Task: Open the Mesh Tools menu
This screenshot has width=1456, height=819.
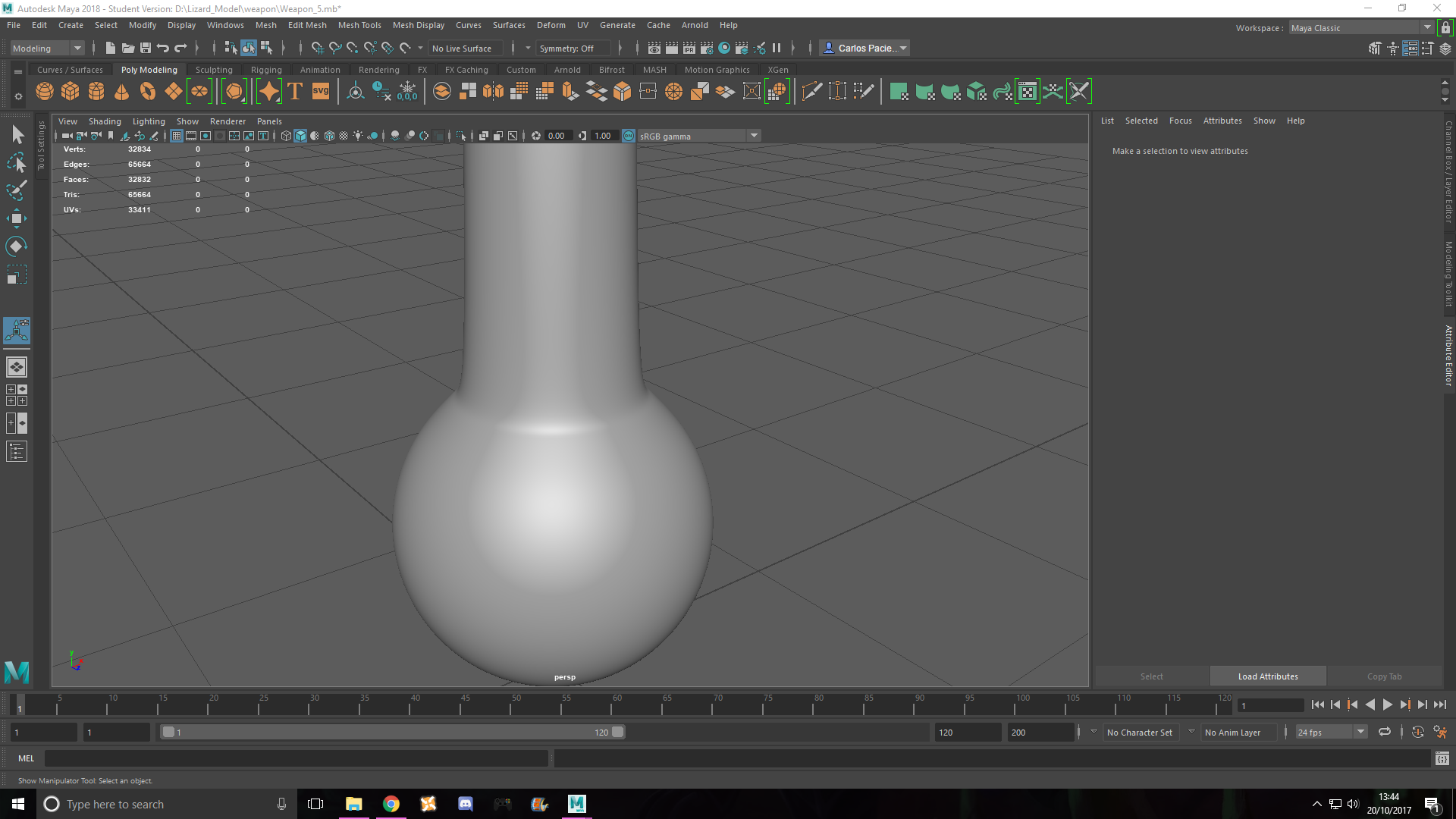Action: click(x=359, y=25)
